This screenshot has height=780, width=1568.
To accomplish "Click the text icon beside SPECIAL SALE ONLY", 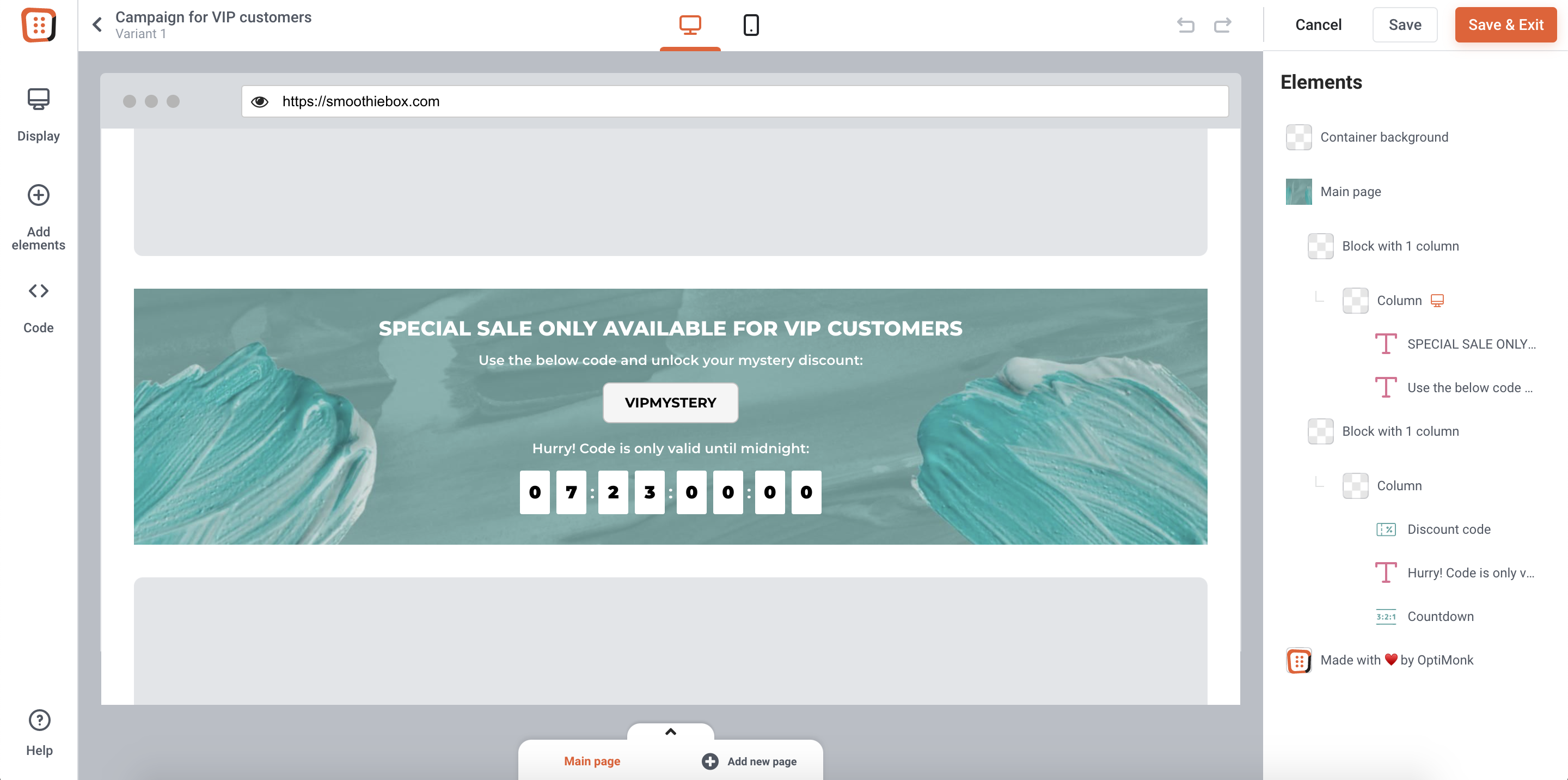I will click(1386, 344).
